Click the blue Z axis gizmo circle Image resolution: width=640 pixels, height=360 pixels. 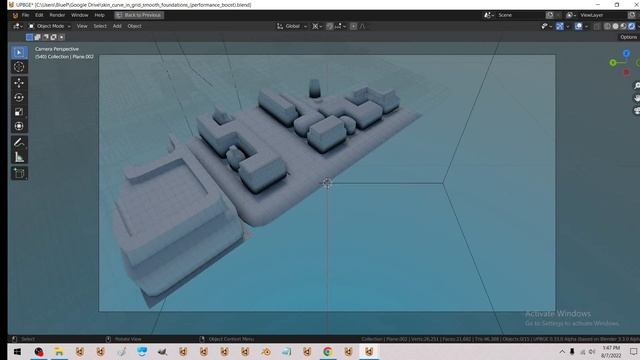click(x=626, y=53)
